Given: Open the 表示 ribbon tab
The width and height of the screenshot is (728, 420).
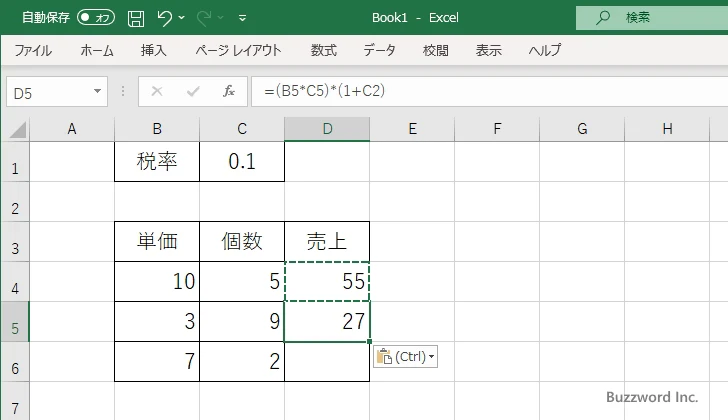Looking at the screenshot, I should [488, 50].
